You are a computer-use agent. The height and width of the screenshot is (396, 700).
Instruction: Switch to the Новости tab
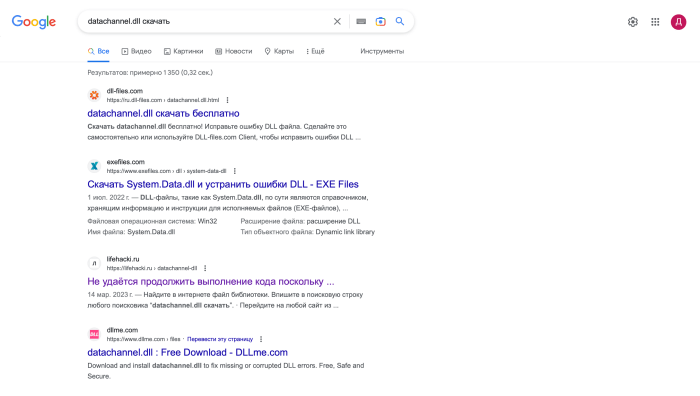coord(233,51)
